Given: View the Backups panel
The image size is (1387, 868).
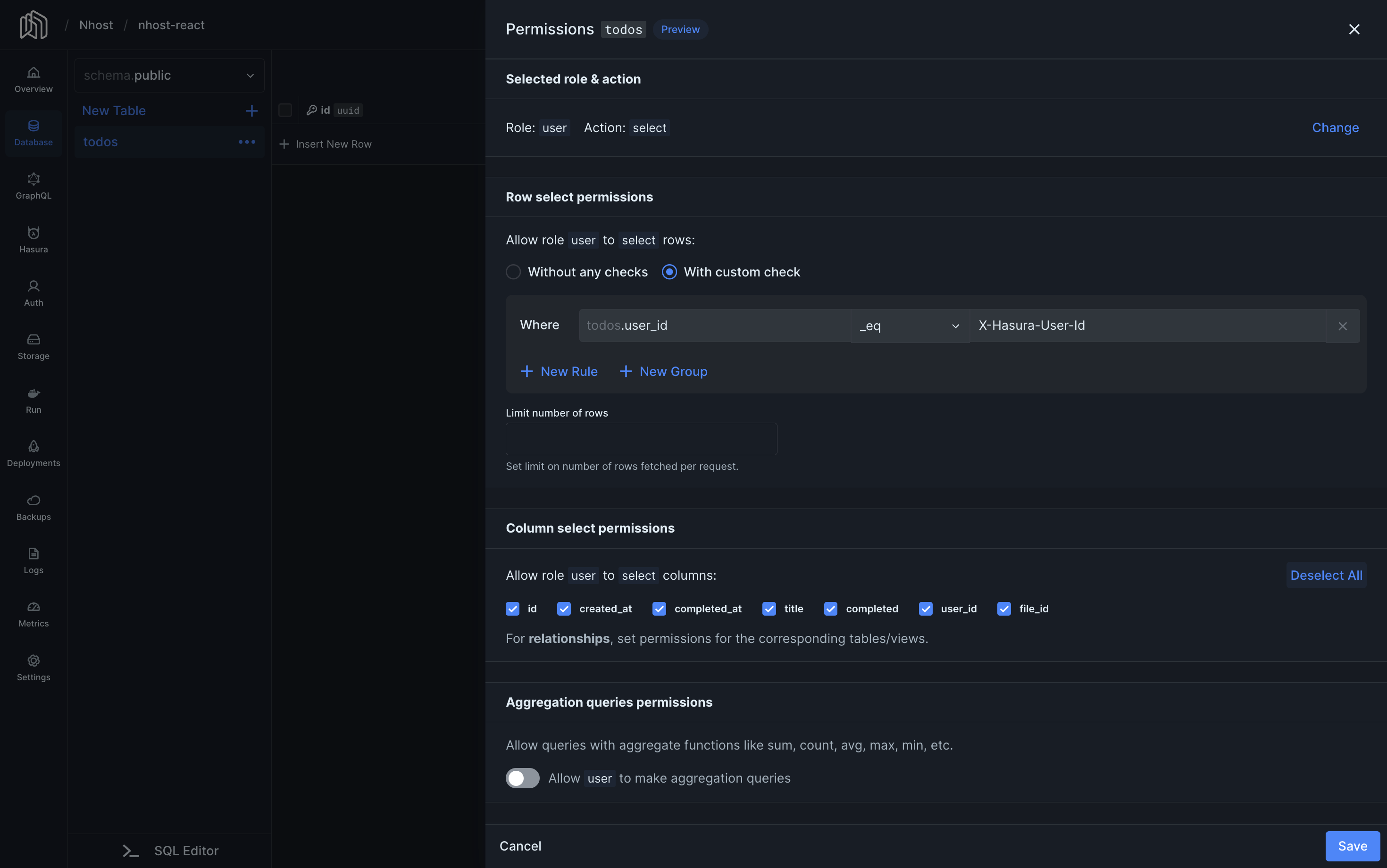Looking at the screenshot, I should (x=33, y=507).
